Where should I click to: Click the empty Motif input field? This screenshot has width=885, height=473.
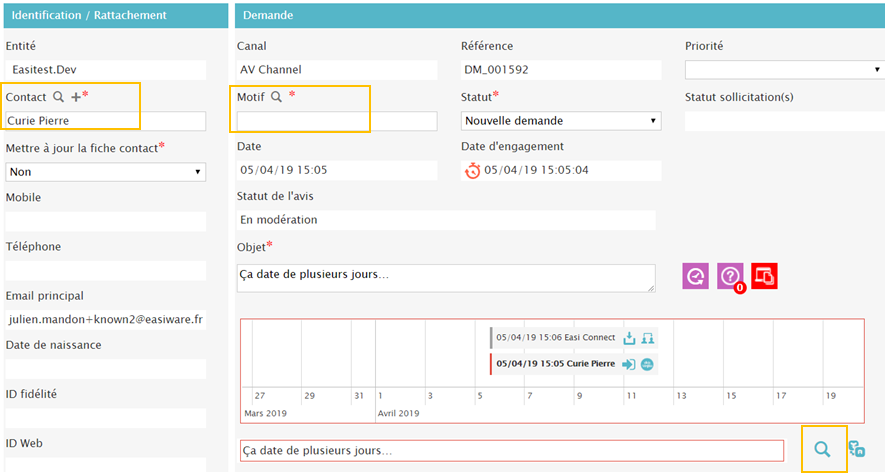pos(336,121)
